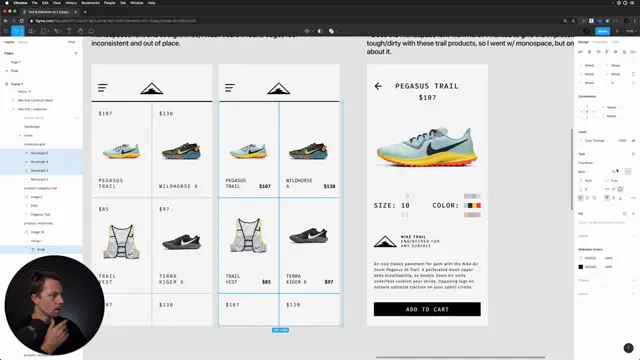Image resolution: width=640 pixels, height=360 pixels.
Task: Click the Align top icon
Action: (x=607, y=52)
